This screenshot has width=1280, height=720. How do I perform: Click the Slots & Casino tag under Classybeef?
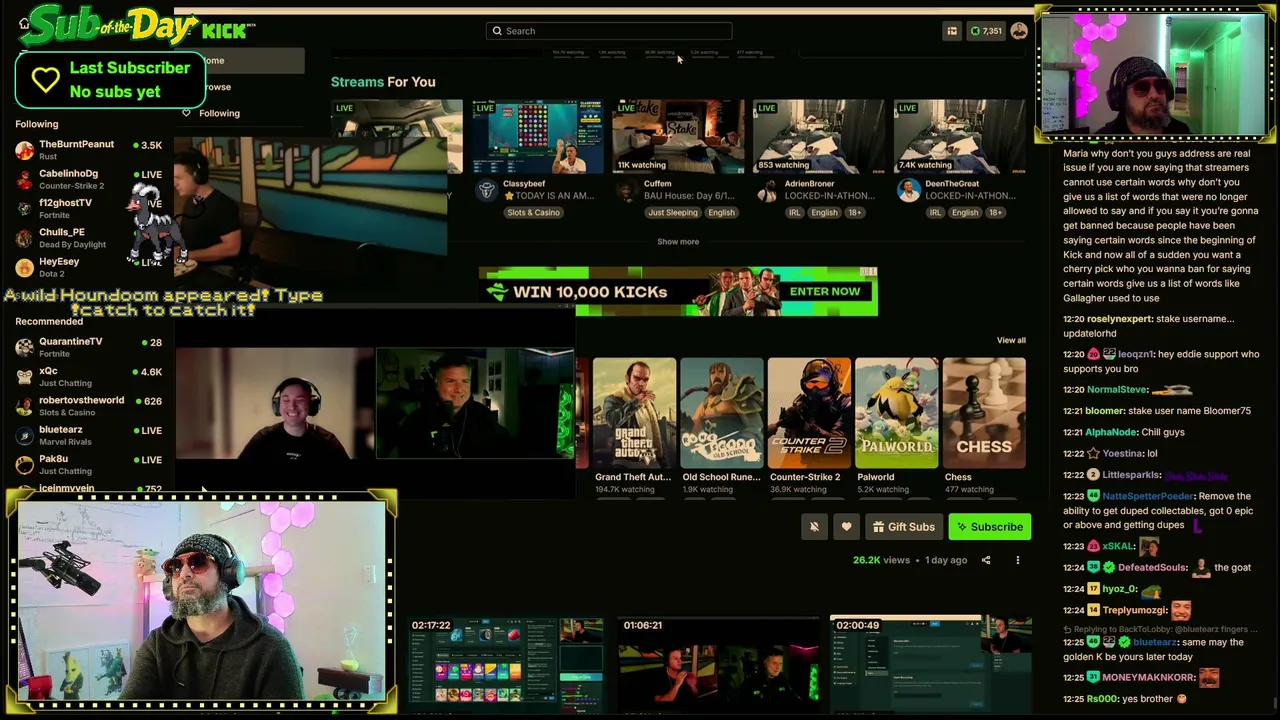pyautogui.click(x=533, y=213)
